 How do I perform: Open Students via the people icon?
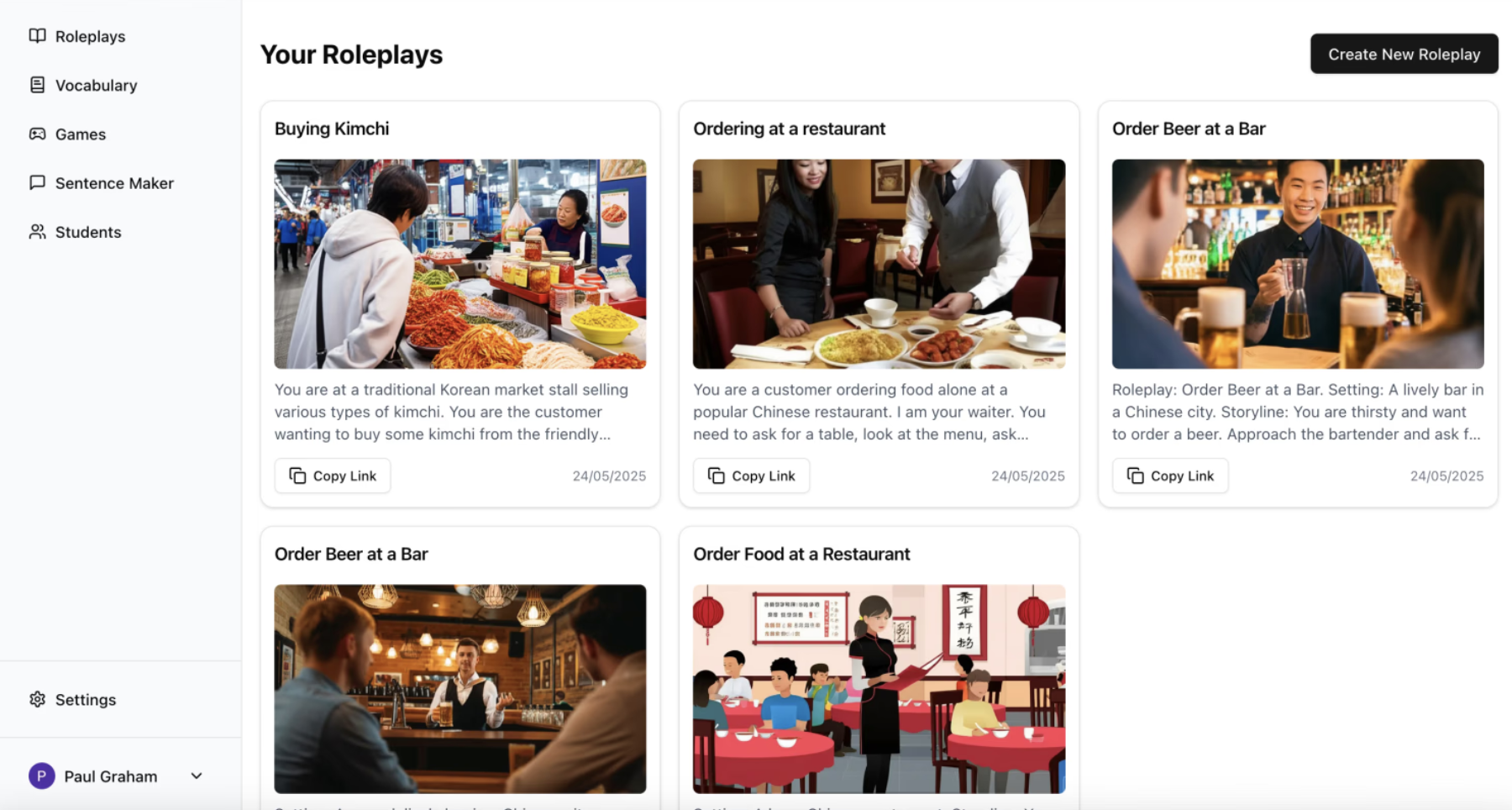(x=37, y=231)
